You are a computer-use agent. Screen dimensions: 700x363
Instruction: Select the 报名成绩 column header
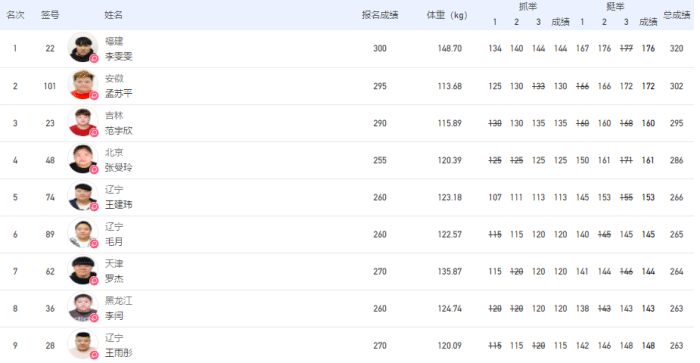coord(380,15)
